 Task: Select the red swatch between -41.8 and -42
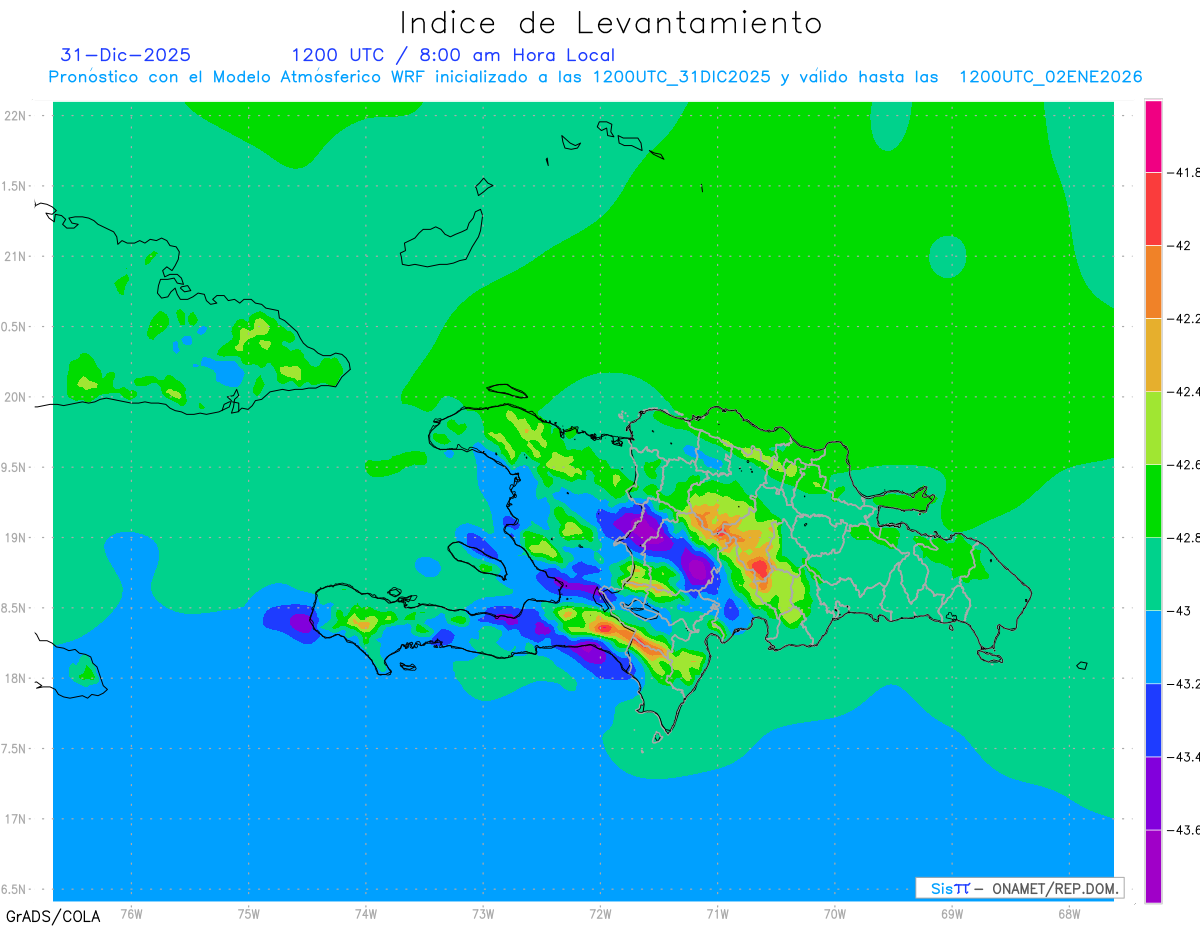pos(1153,208)
